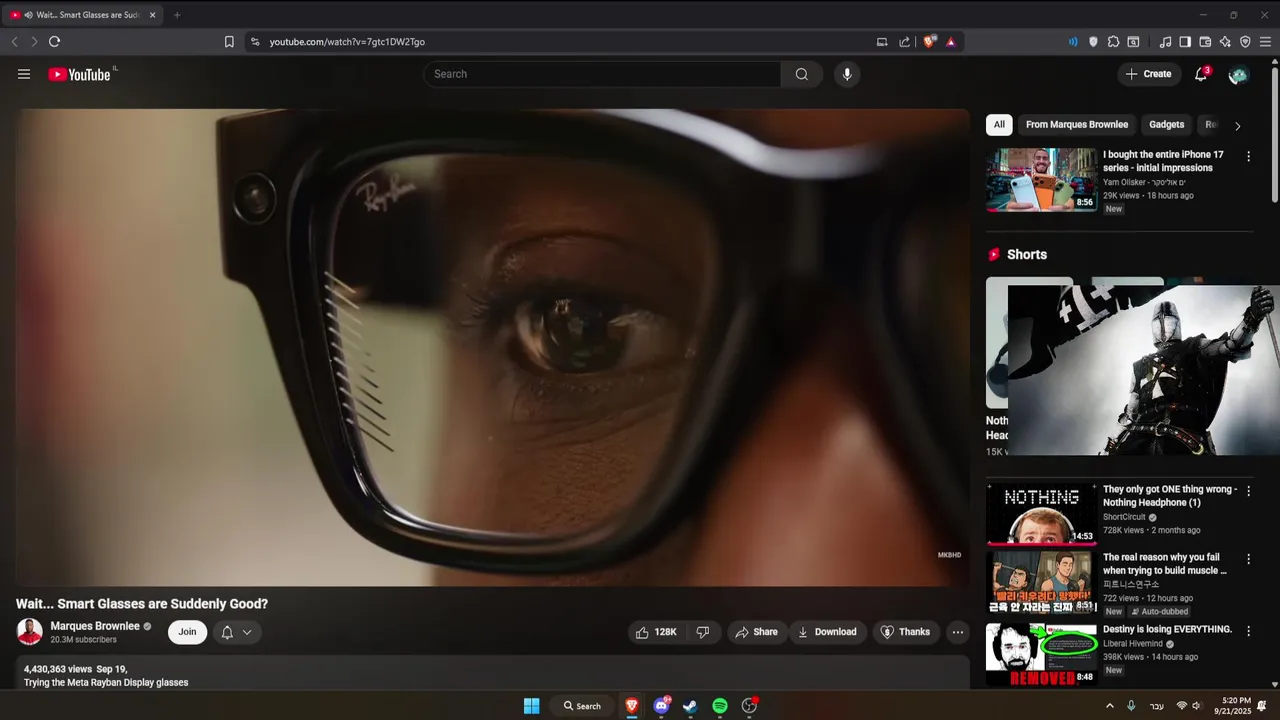1280x720 pixels.
Task: Expand the video description text
Action: point(492,674)
